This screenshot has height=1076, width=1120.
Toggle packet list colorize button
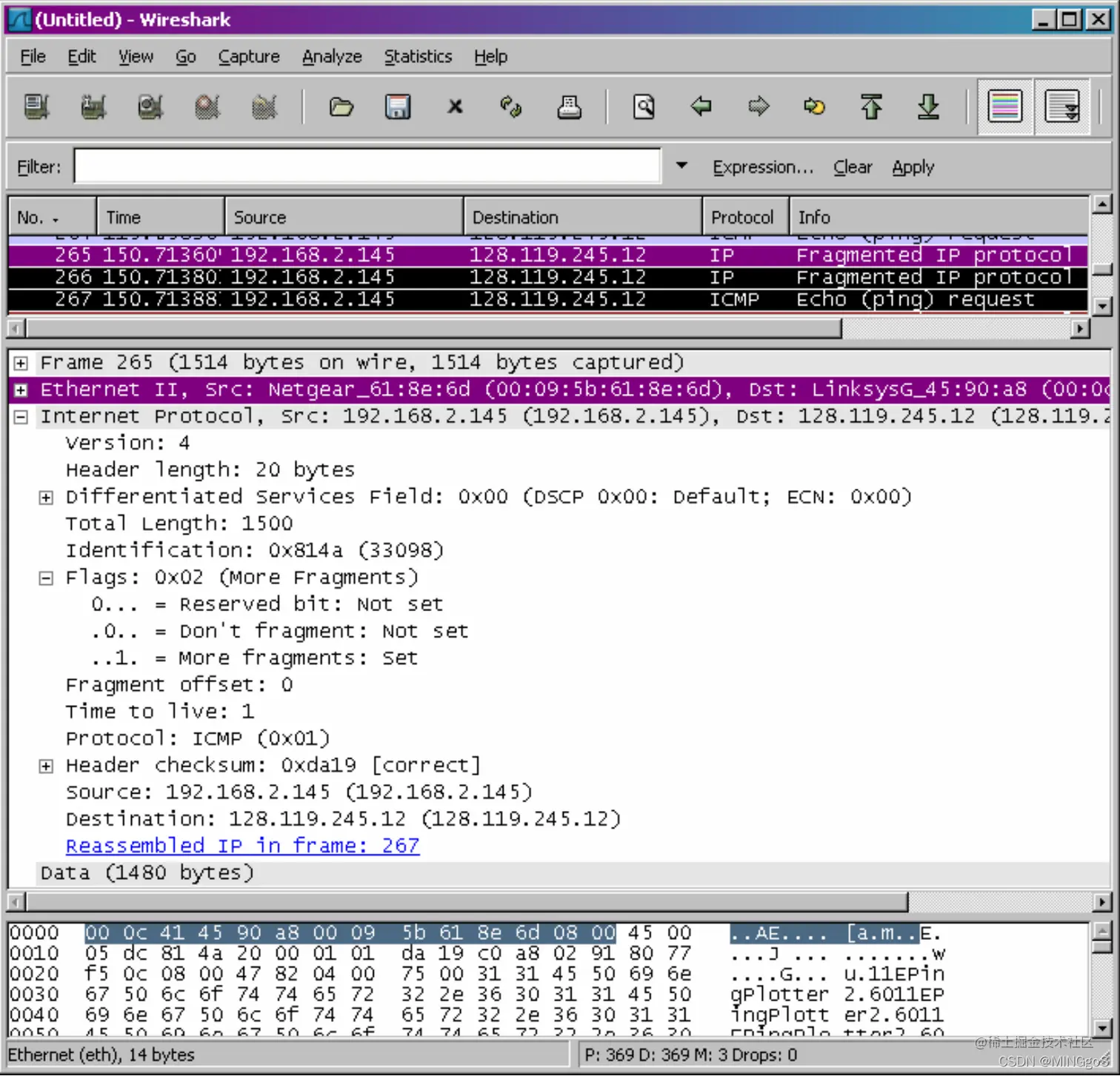tap(1005, 107)
